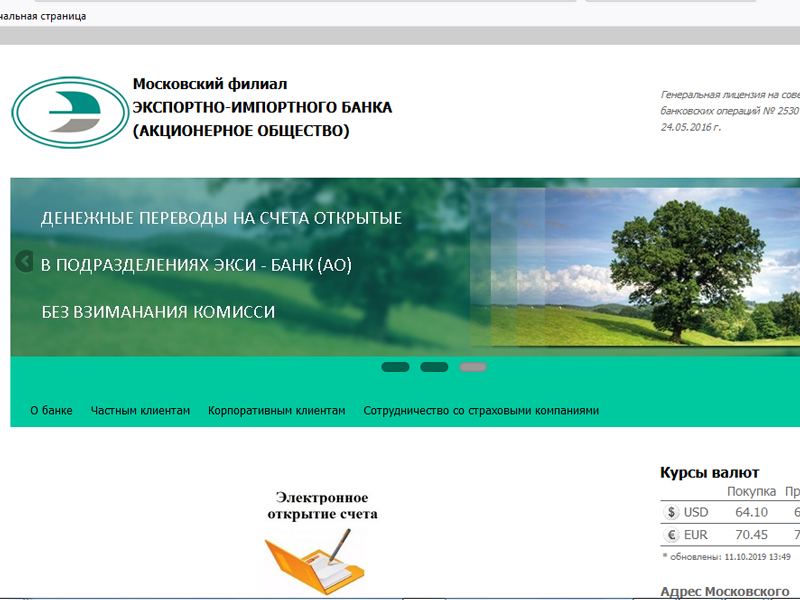Click the "(АКЦИОНЕРНОЕ ОБЩЕСТВО)" header text

point(241,131)
